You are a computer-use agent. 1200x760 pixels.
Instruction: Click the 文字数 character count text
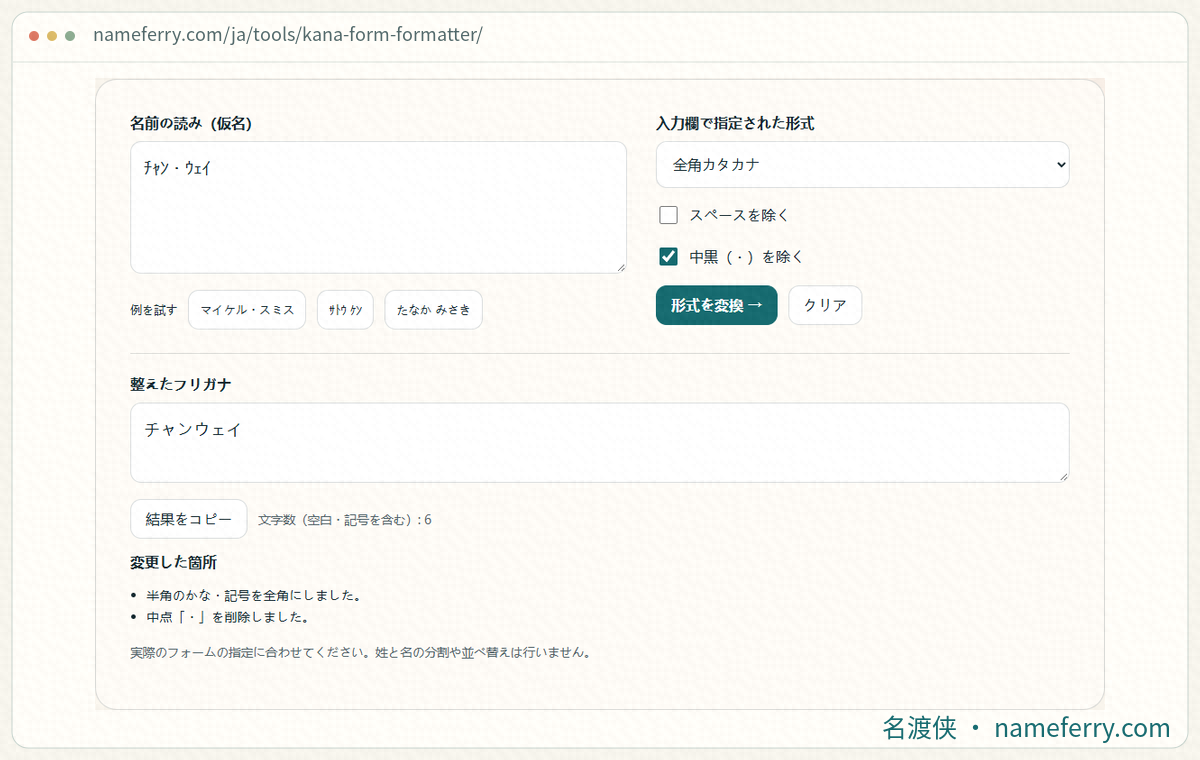click(345, 520)
